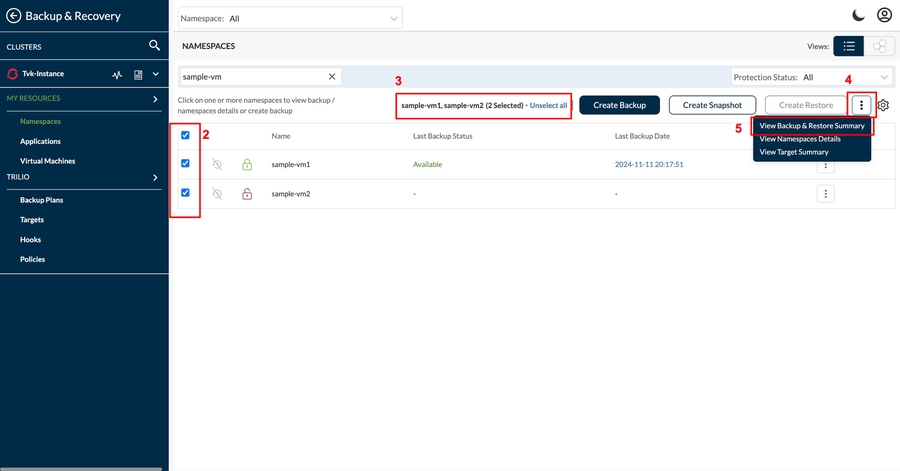Click the Create Backup button
The width and height of the screenshot is (900, 471).
click(x=619, y=105)
